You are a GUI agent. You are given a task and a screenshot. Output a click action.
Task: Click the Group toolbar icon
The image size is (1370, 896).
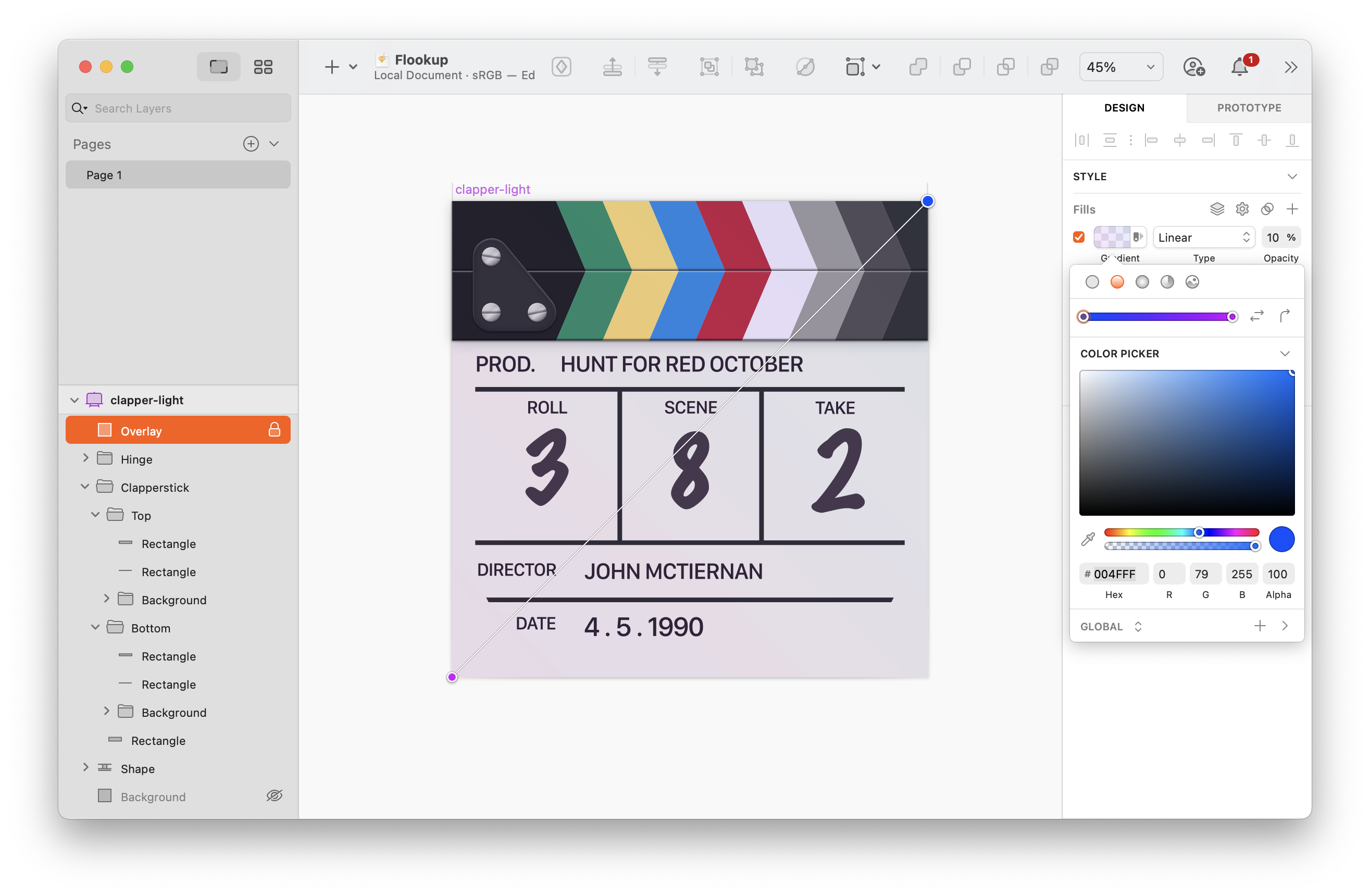coord(708,67)
